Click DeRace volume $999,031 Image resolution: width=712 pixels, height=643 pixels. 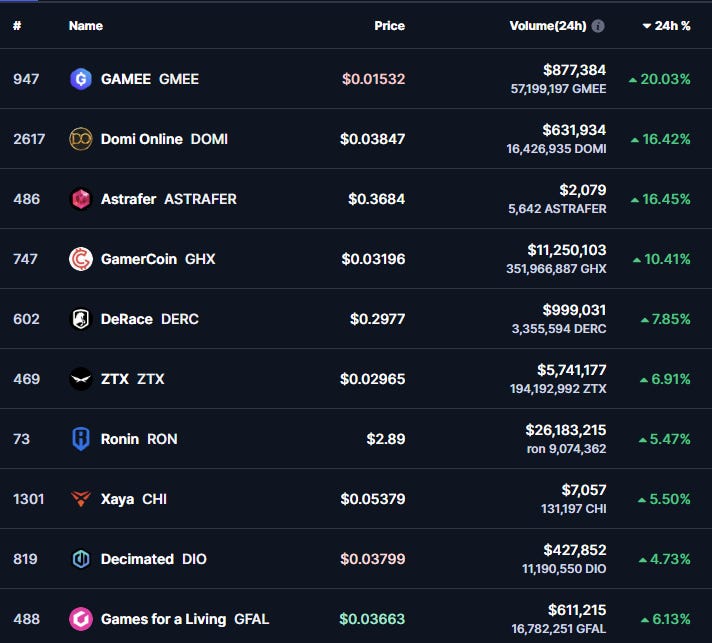[574, 310]
